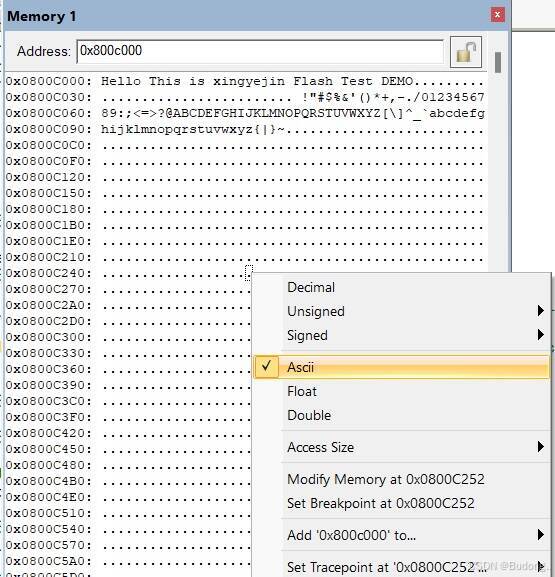This screenshot has width=555, height=577.
Task: Click the 'hijklmnopqrstuvwxyz{|}~' memory text
Action: tap(192, 130)
